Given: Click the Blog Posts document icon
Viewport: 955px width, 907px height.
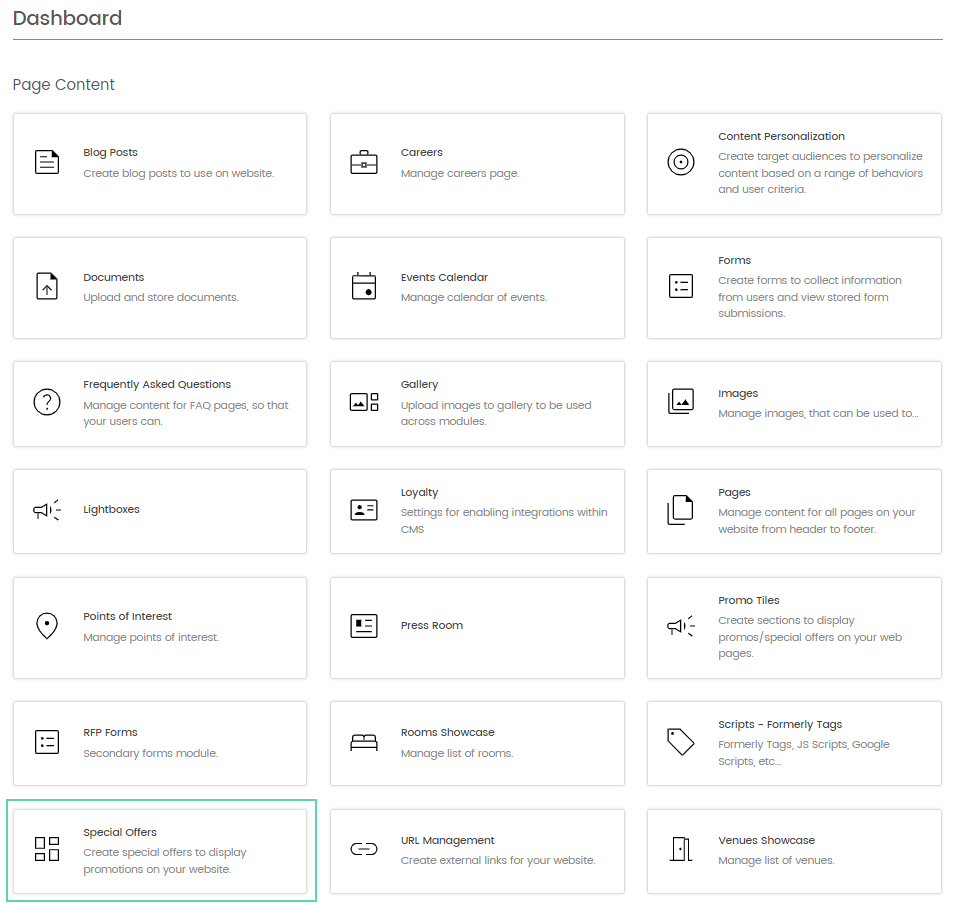Looking at the screenshot, I should click(47, 162).
